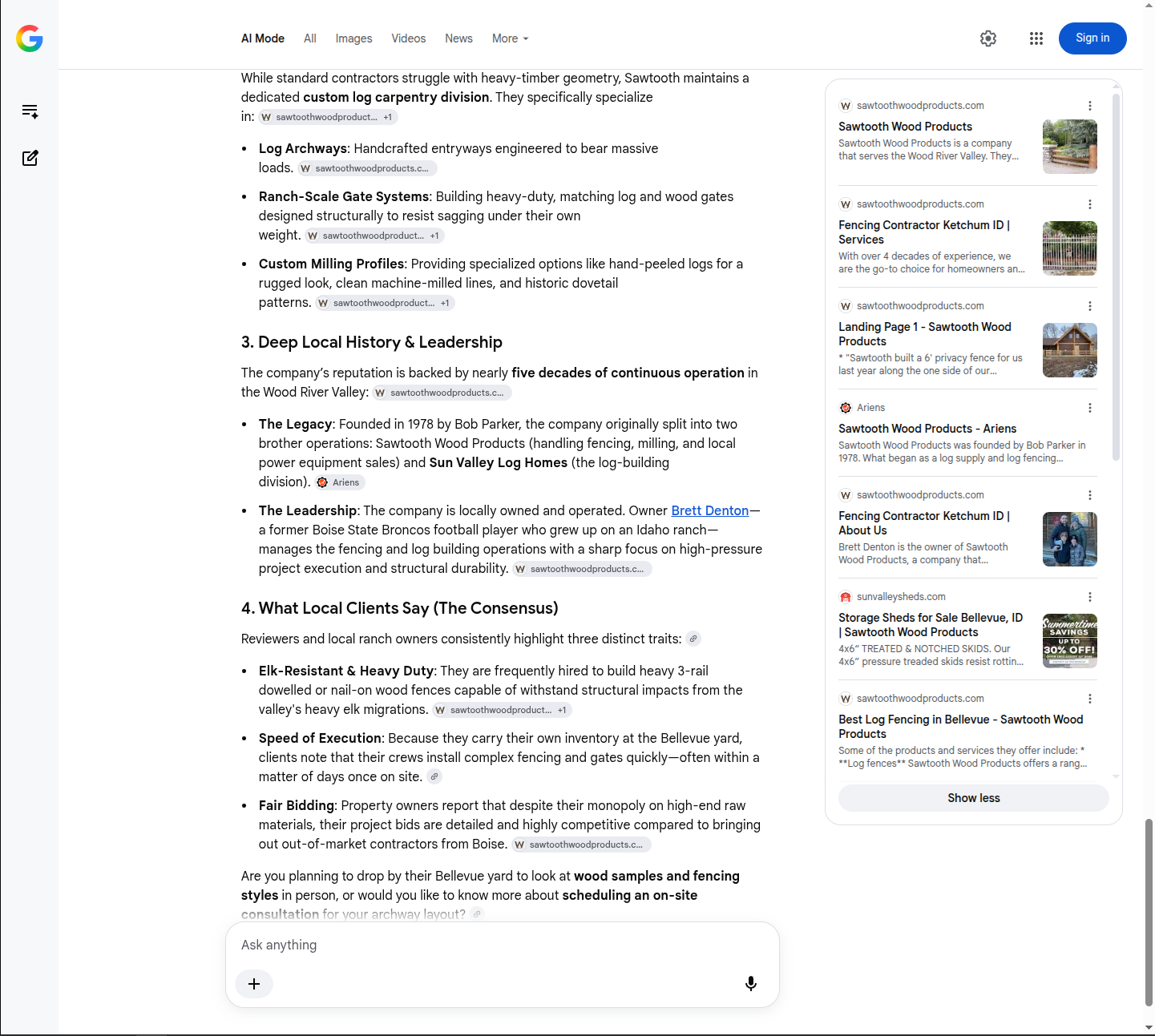Image resolution: width=1155 pixels, height=1036 pixels.
Task: Open the garden fence thumbnail image
Action: pyautogui.click(x=1070, y=147)
